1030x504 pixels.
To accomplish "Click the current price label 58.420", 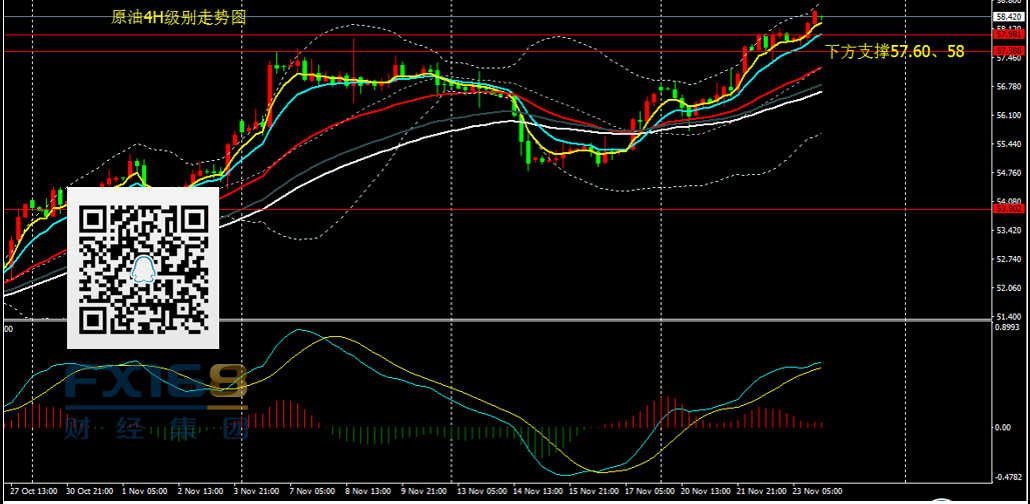I will pos(1008,17).
